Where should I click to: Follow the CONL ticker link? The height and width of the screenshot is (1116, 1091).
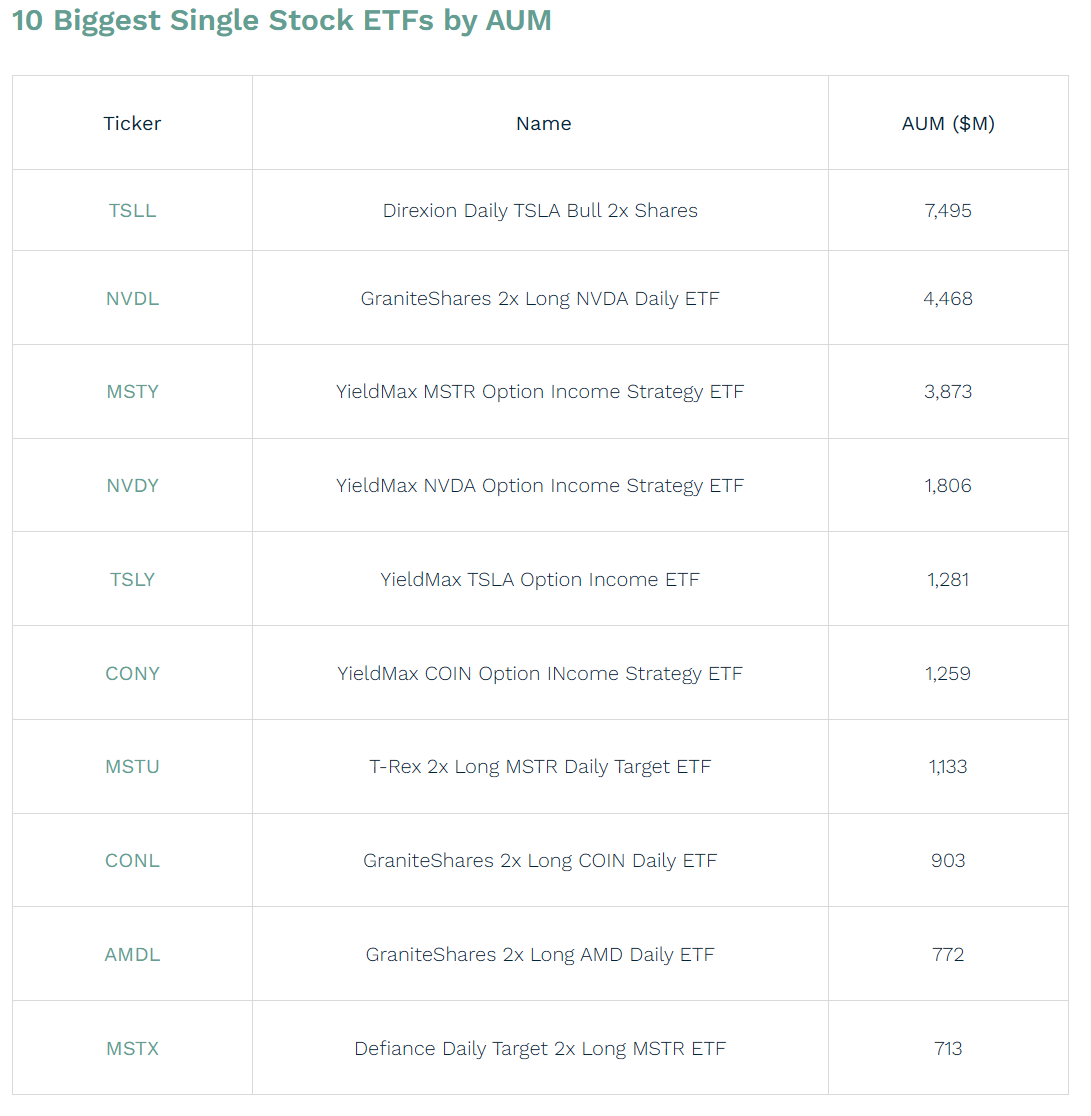click(132, 861)
